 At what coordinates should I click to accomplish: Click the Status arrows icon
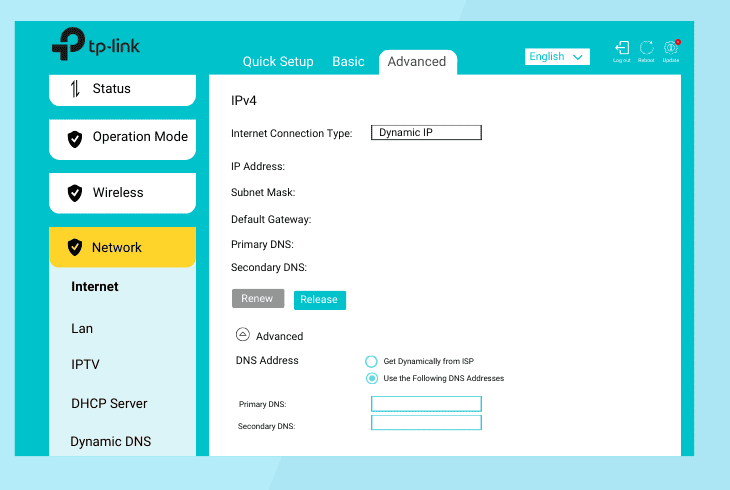[75, 88]
